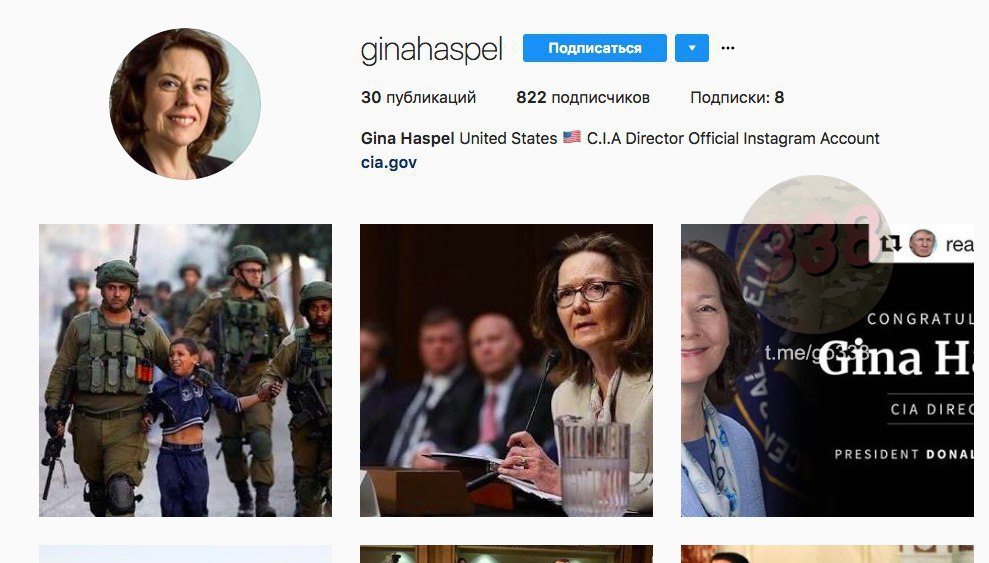Open the cia.gov website link
Viewport: 989px width, 563px height.
(x=389, y=163)
